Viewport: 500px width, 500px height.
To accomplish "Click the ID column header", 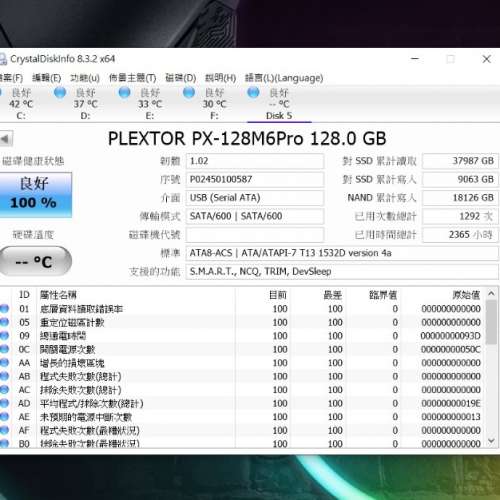I will [24, 295].
